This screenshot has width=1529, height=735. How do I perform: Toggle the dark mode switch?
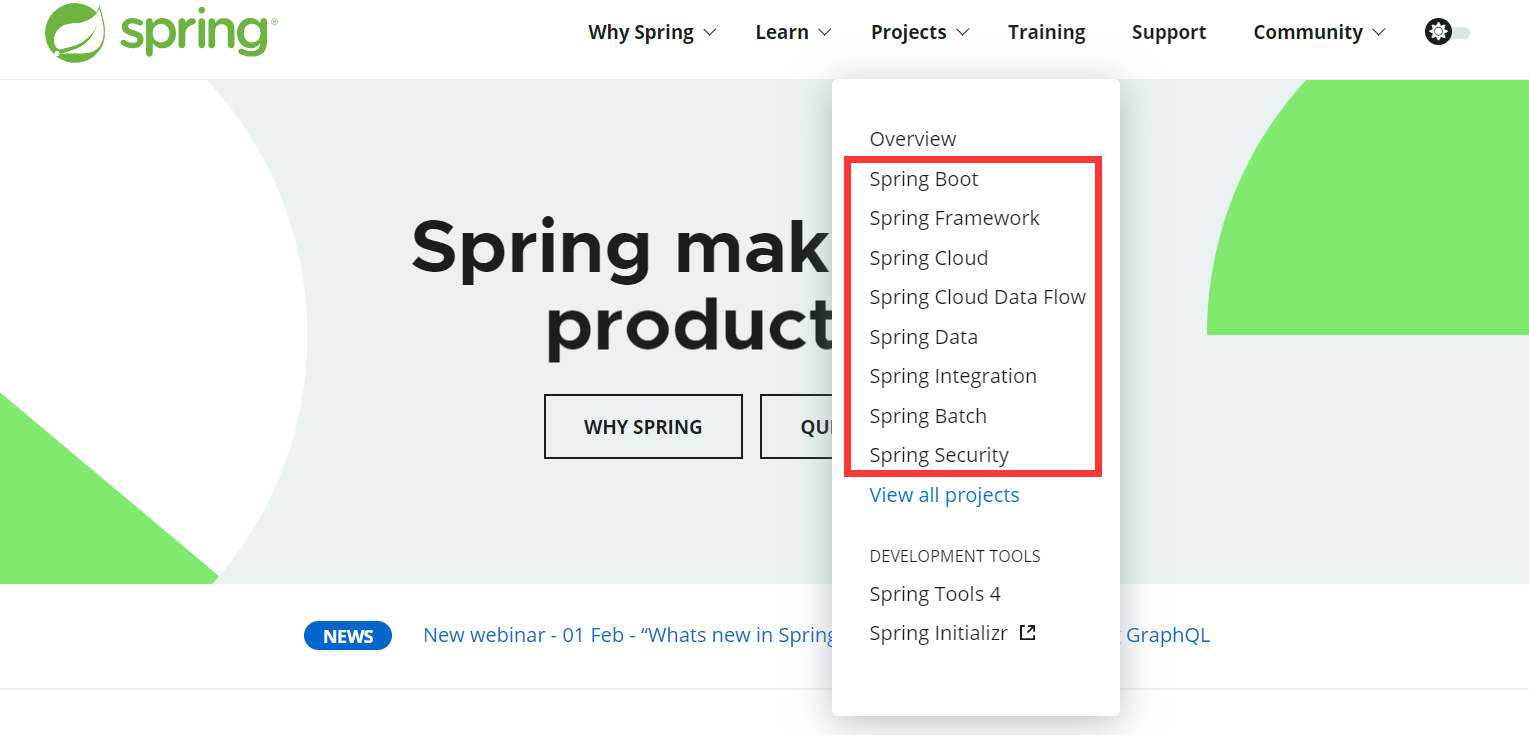(x=1447, y=32)
